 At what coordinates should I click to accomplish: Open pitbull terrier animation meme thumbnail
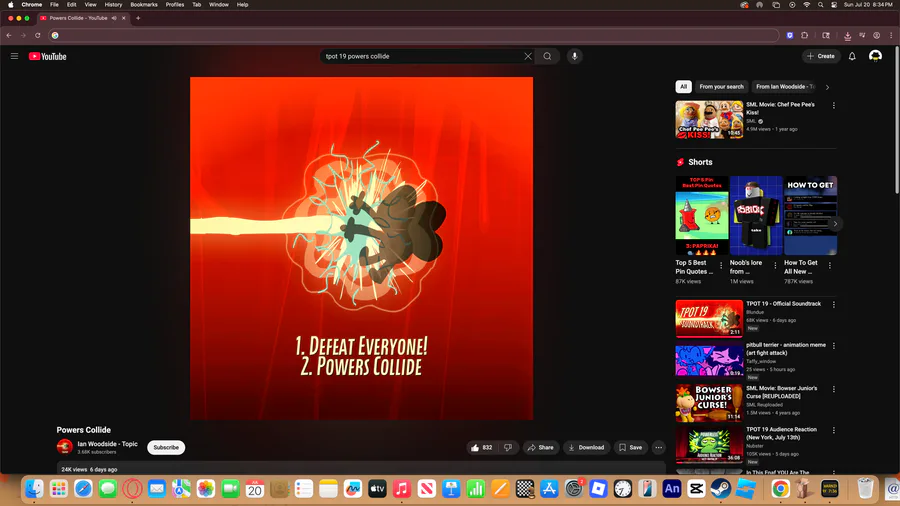(x=709, y=360)
